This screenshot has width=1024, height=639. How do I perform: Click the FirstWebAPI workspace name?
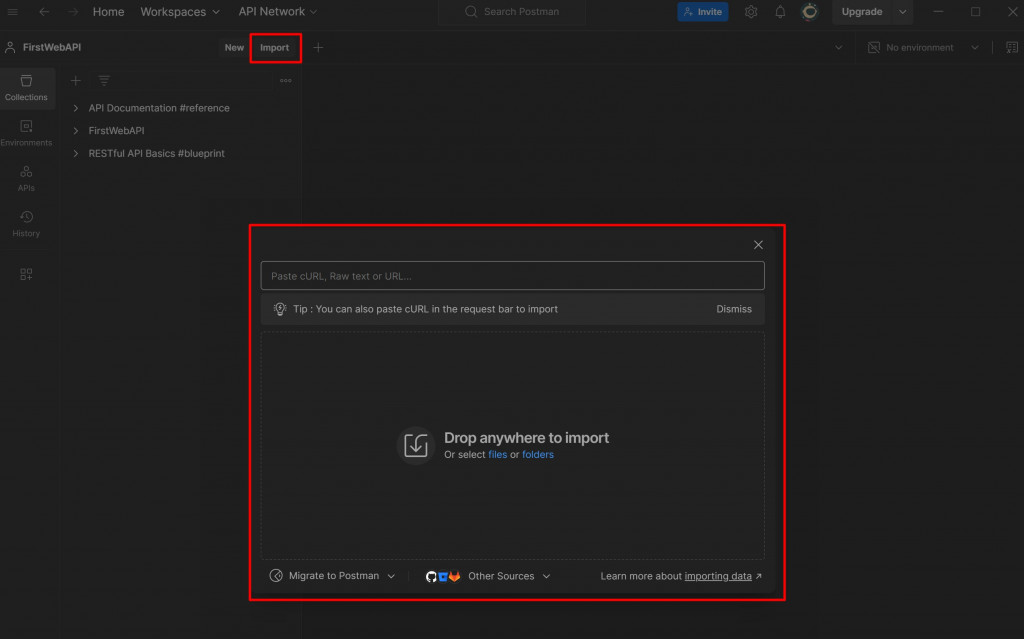click(x=52, y=47)
